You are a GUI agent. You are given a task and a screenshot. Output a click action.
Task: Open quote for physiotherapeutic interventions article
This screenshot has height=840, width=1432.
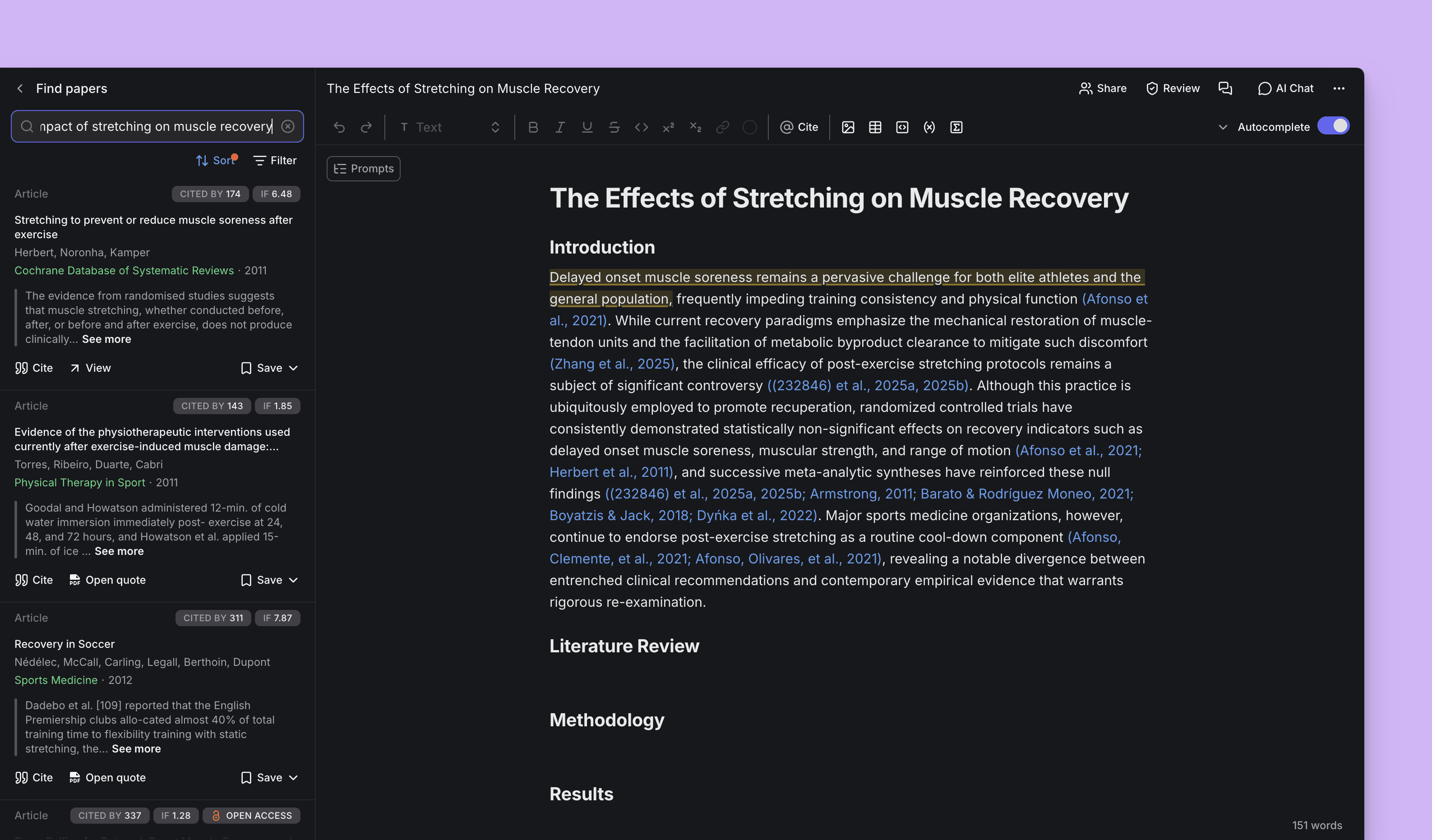(x=107, y=580)
